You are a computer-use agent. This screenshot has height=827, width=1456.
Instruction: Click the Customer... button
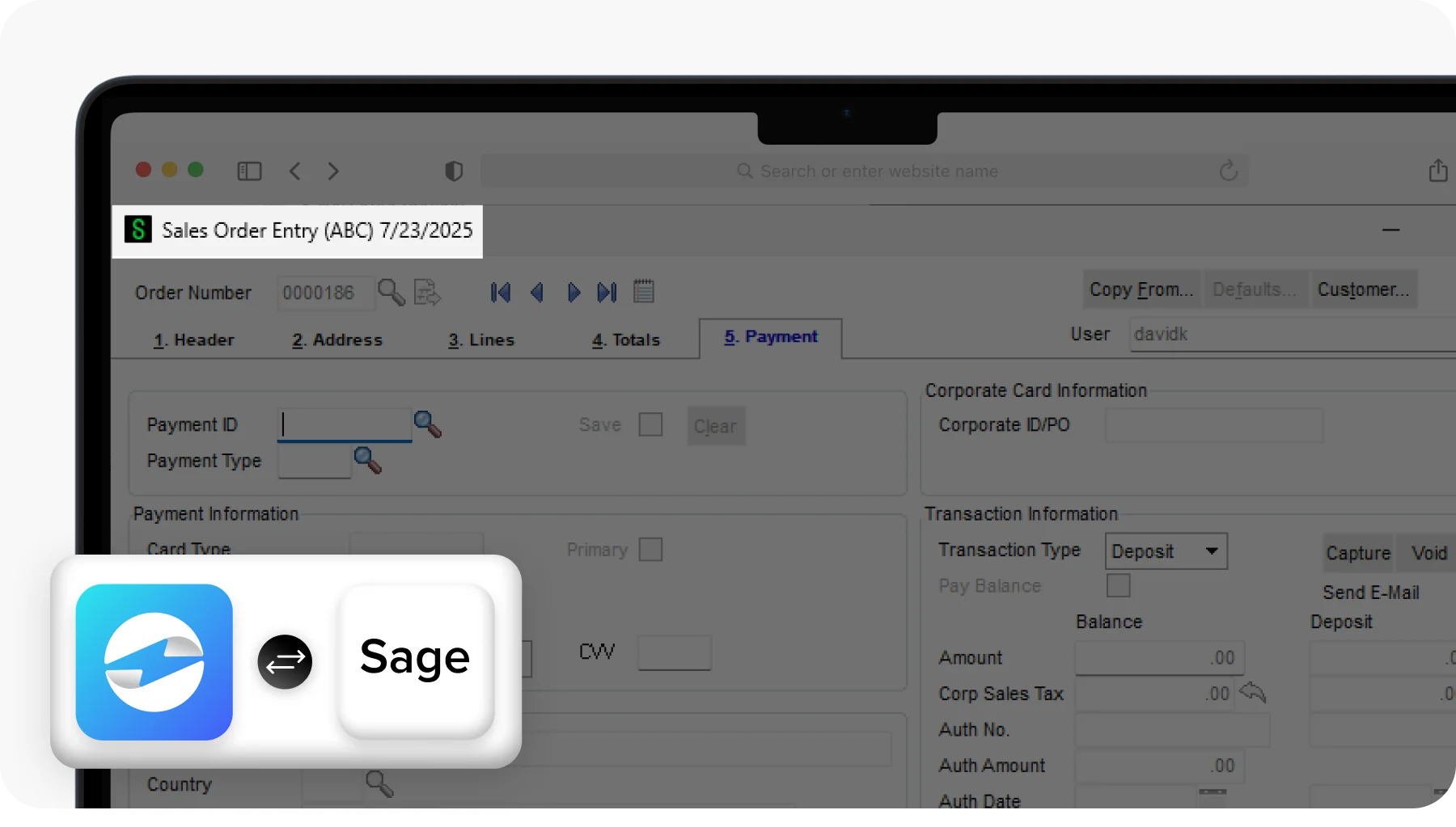pos(1364,289)
